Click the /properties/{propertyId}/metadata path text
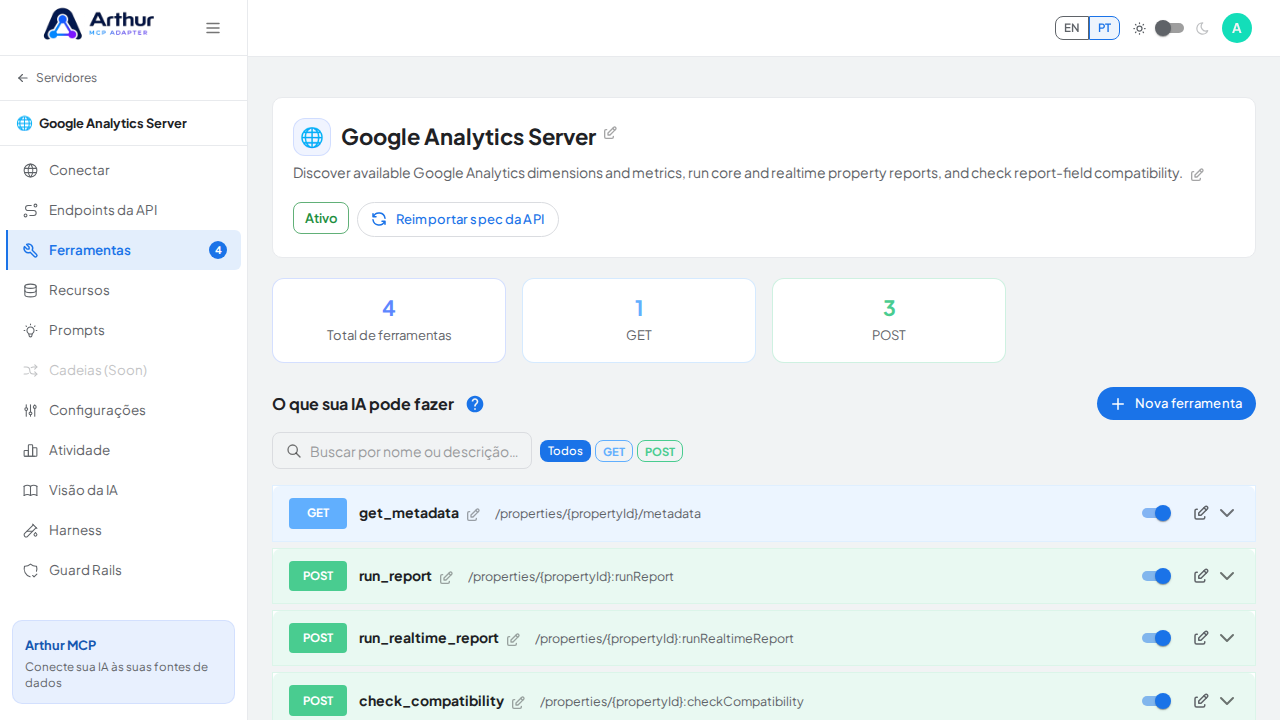Viewport: 1280px width, 720px height. click(598, 514)
